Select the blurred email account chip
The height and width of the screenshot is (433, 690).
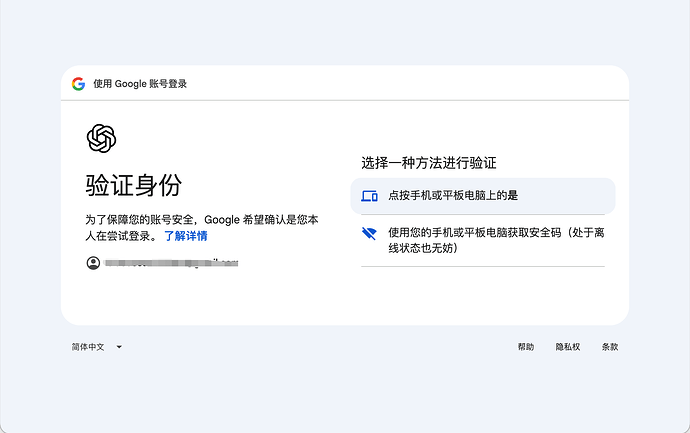point(162,263)
